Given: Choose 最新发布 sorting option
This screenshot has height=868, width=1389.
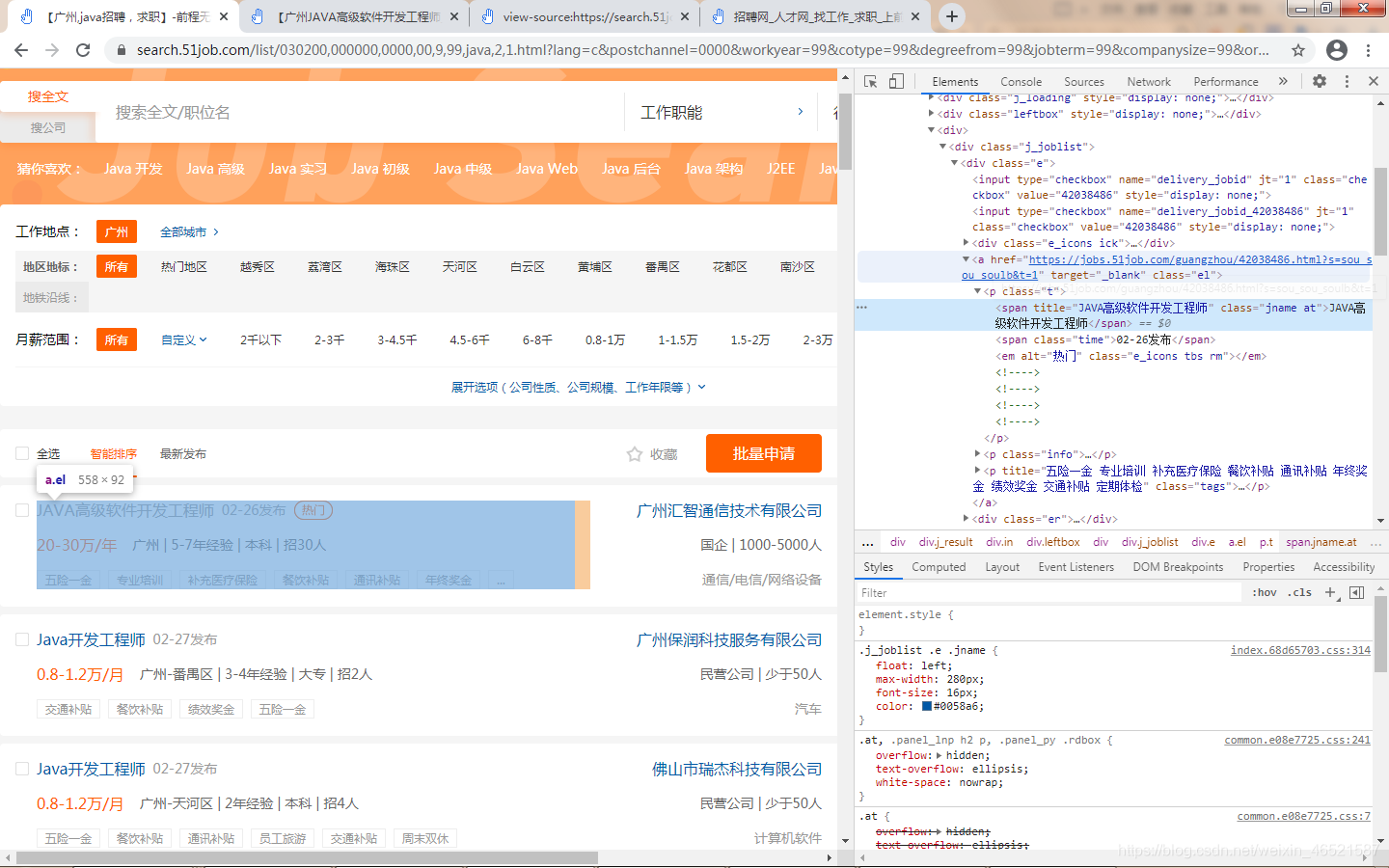Looking at the screenshot, I should (183, 453).
